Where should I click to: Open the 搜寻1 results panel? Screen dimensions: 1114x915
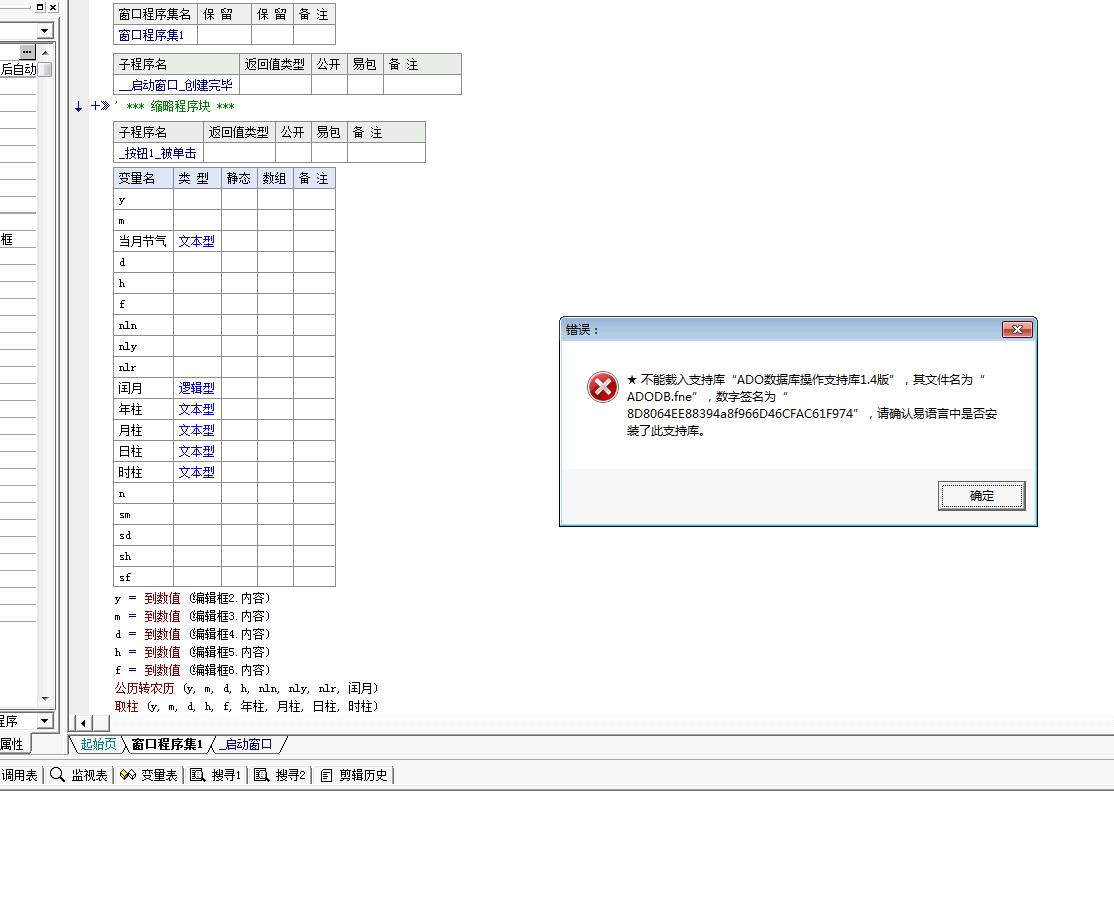pos(216,775)
